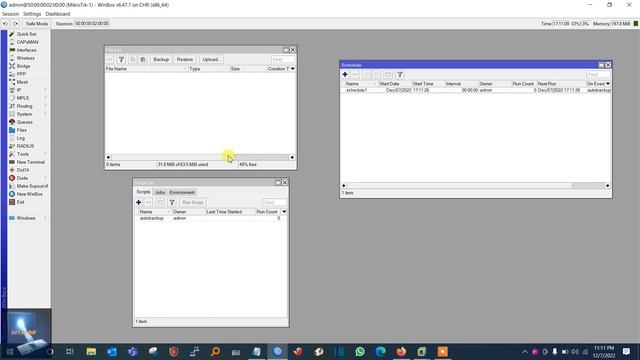
Task: Open Files in the sidebar
Action: 22,130
